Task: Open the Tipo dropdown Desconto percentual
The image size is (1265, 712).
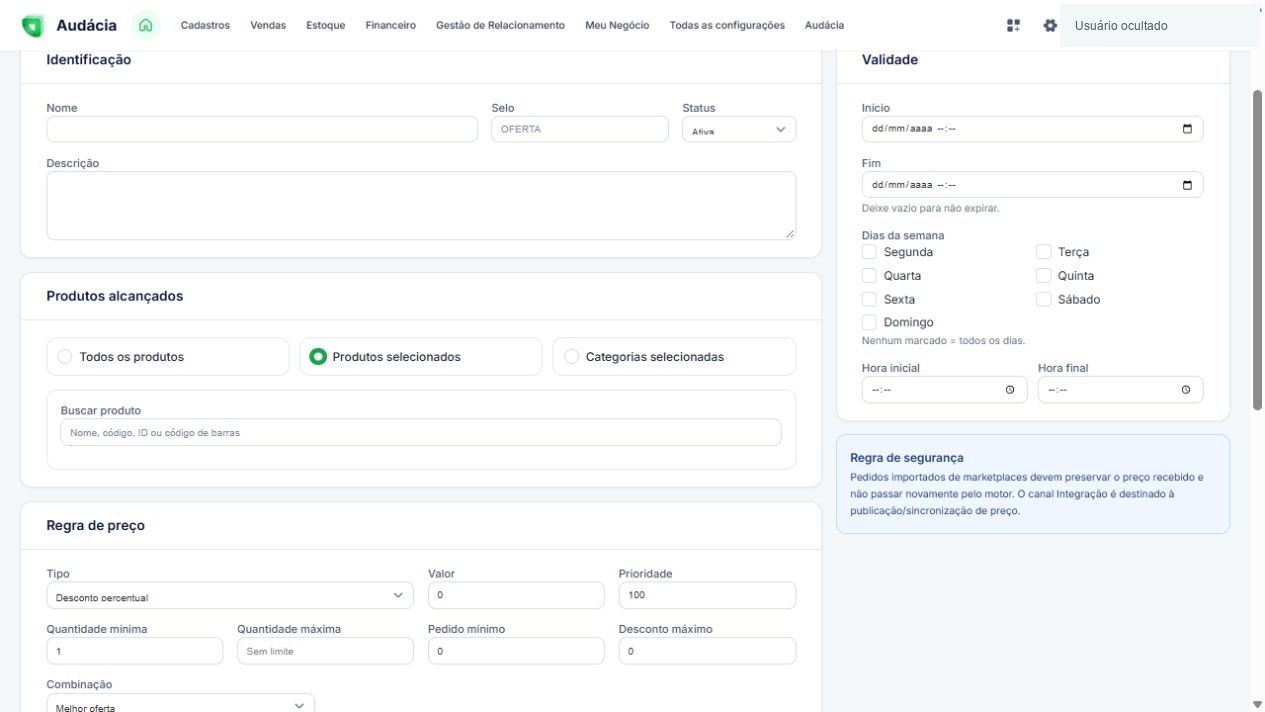Action: pyautogui.click(x=230, y=596)
